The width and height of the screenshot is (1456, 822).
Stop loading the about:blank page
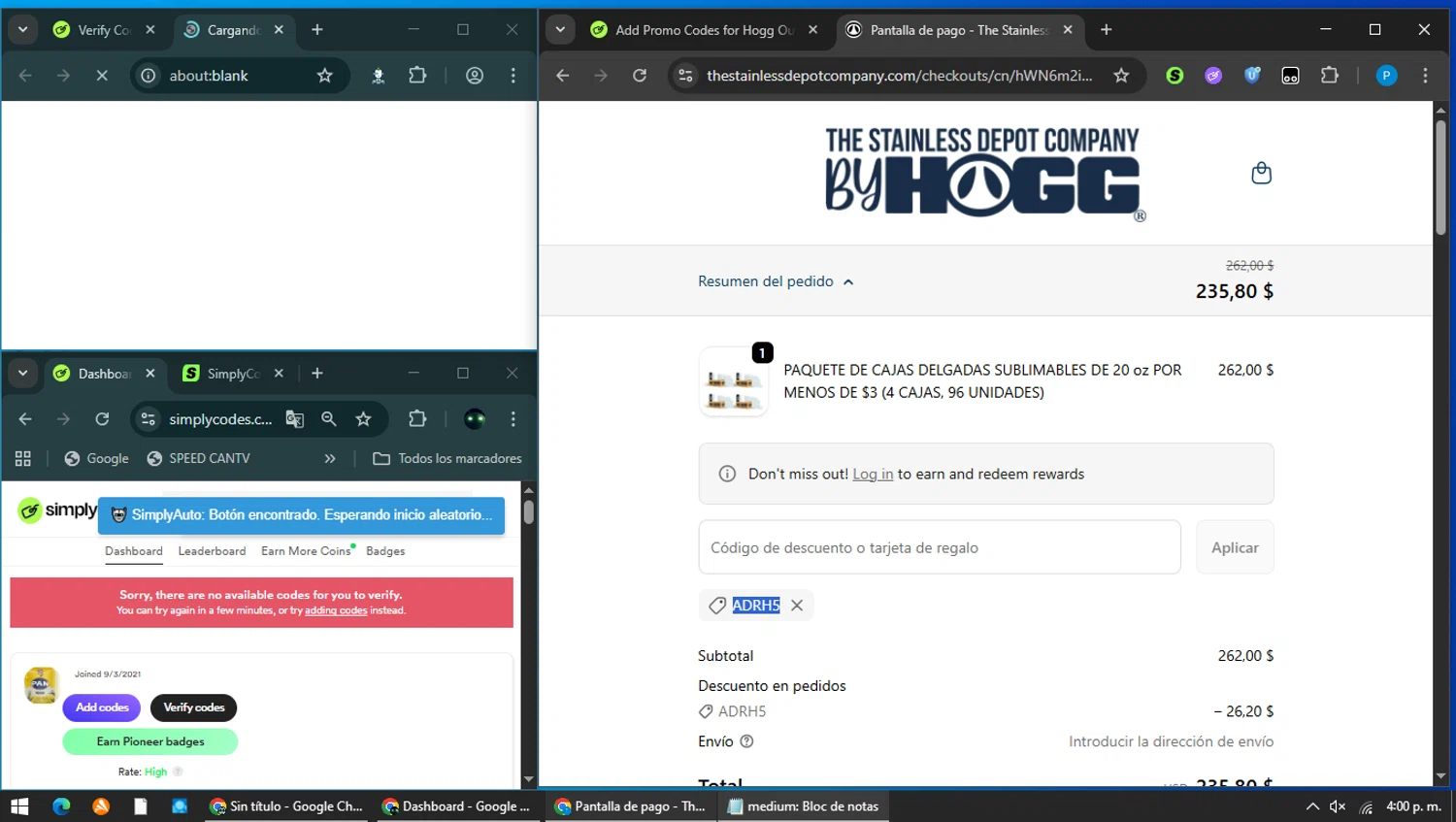click(102, 76)
